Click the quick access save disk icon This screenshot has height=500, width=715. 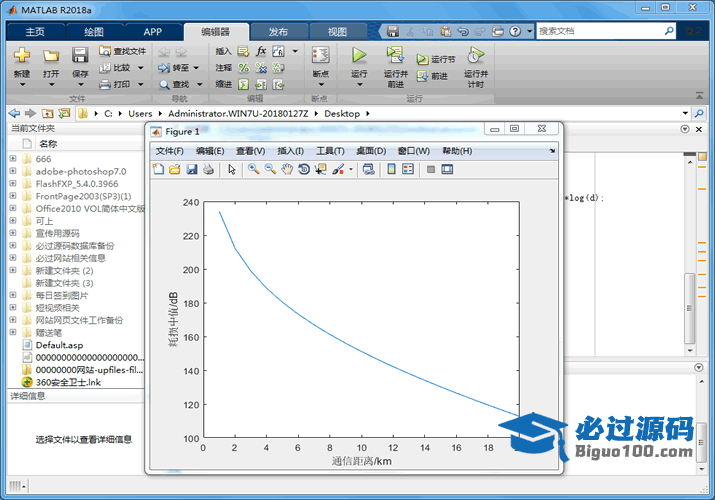click(393, 31)
